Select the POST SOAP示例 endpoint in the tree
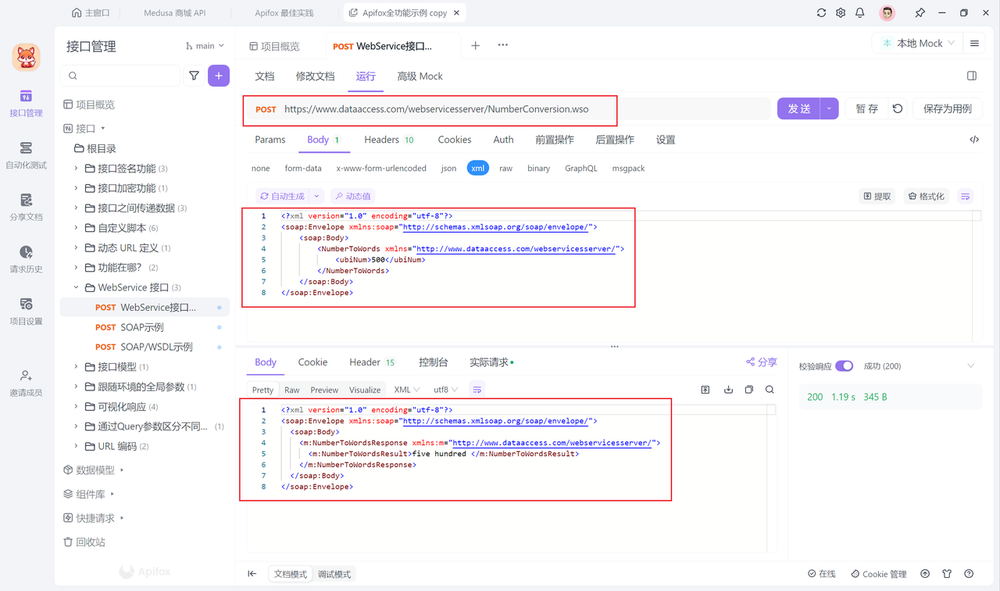Viewport: 1000px width, 591px height. [140, 327]
